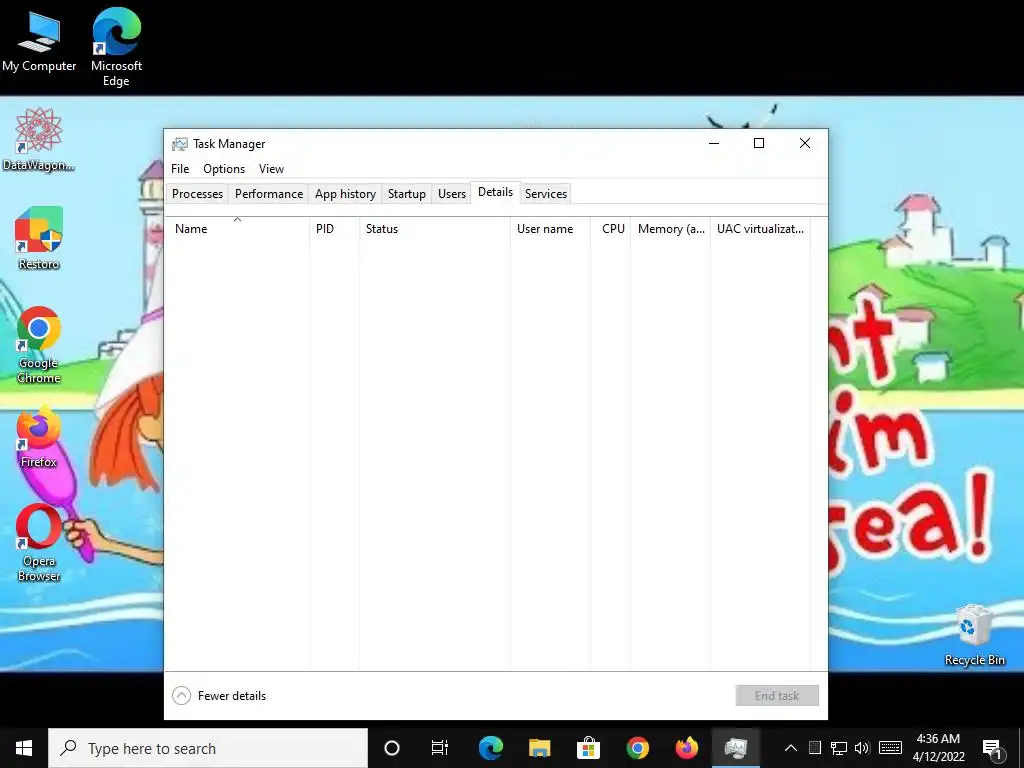1024x768 pixels.
Task: Click the tray icon next to the hidden icons arrow
Action: point(814,748)
